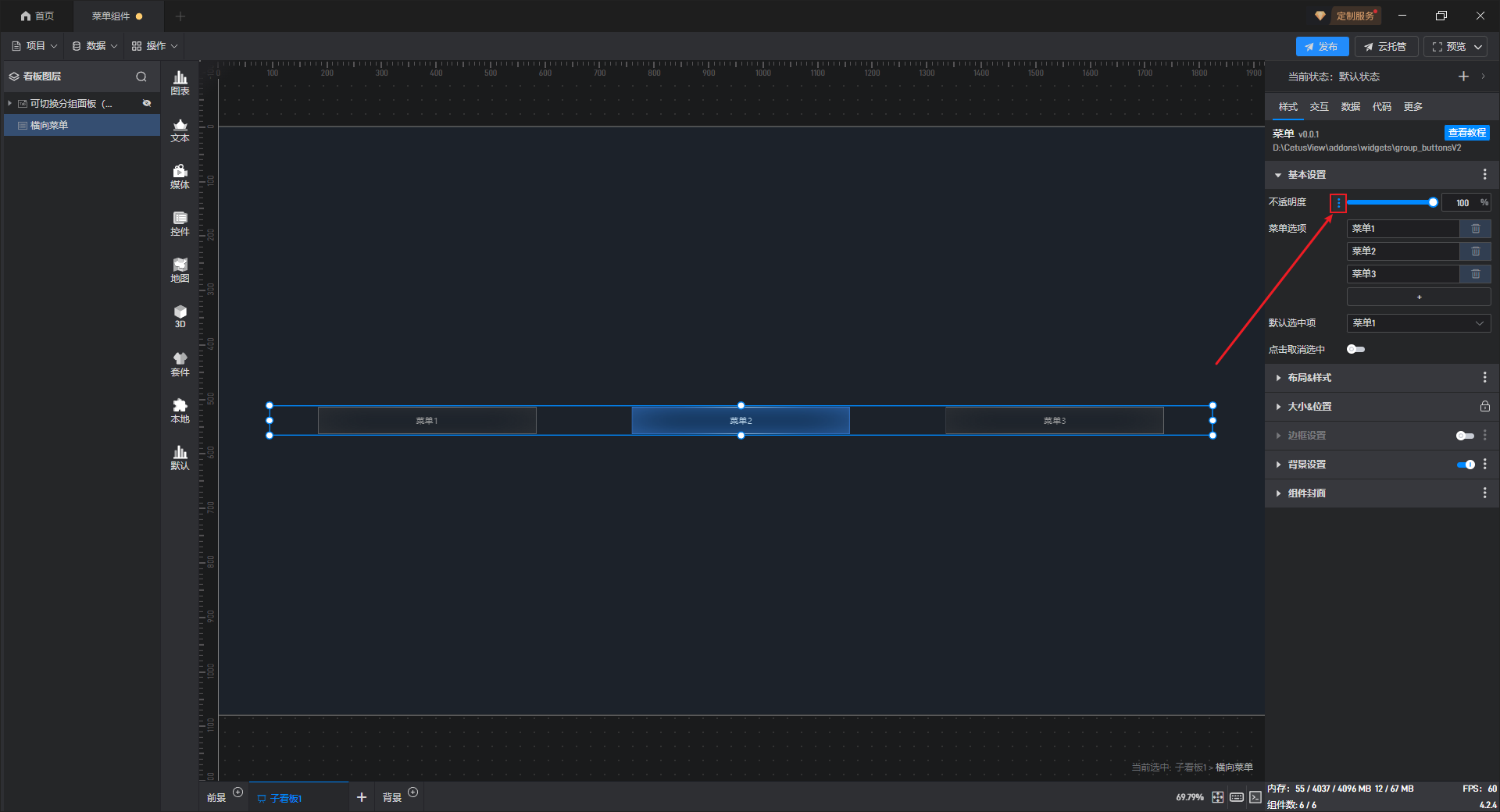Open the 控件 controls components panel
Image resolution: width=1500 pixels, height=812 pixels.
tap(180, 223)
